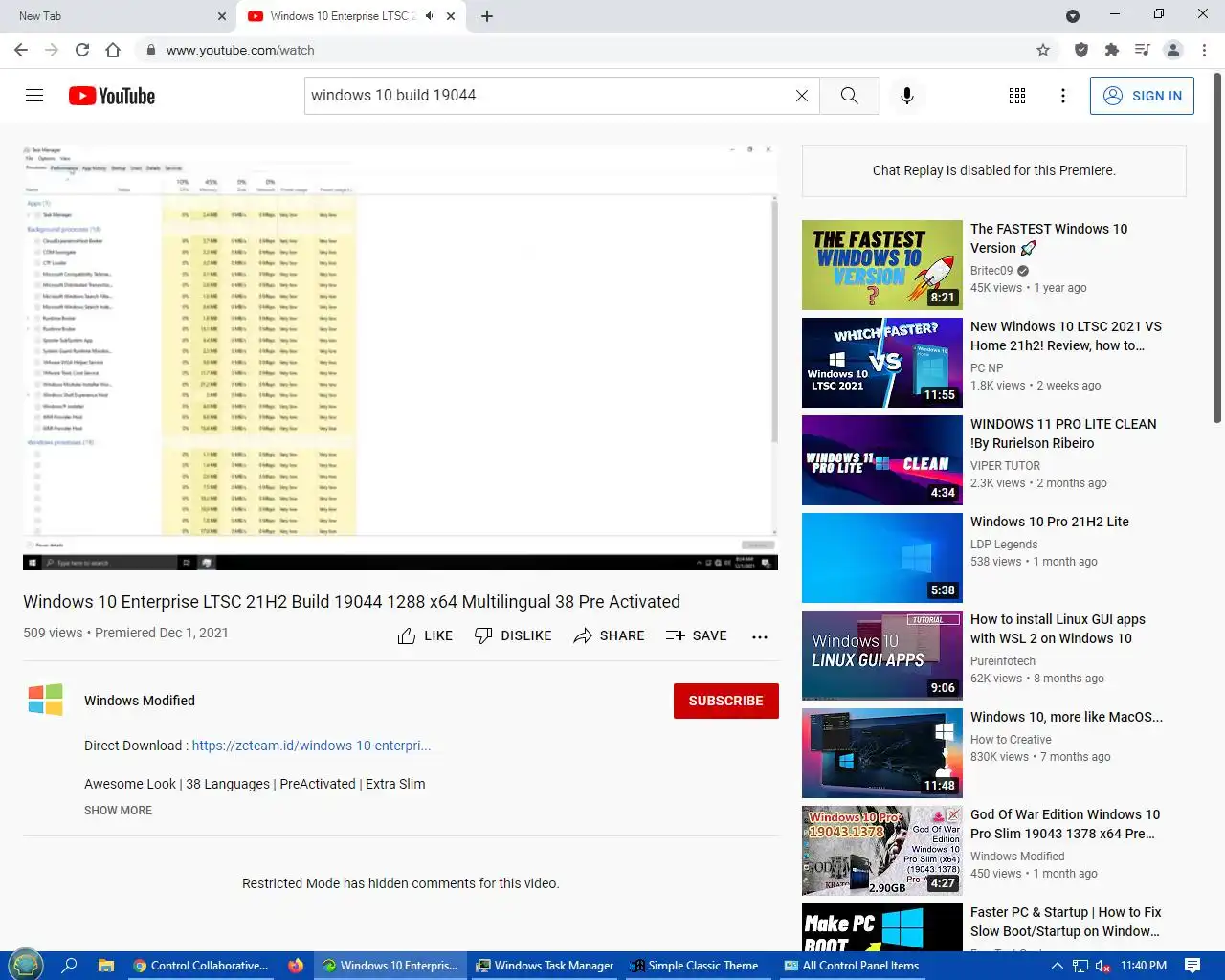
Task: Reload the YouTube page
Action: pos(82,50)
